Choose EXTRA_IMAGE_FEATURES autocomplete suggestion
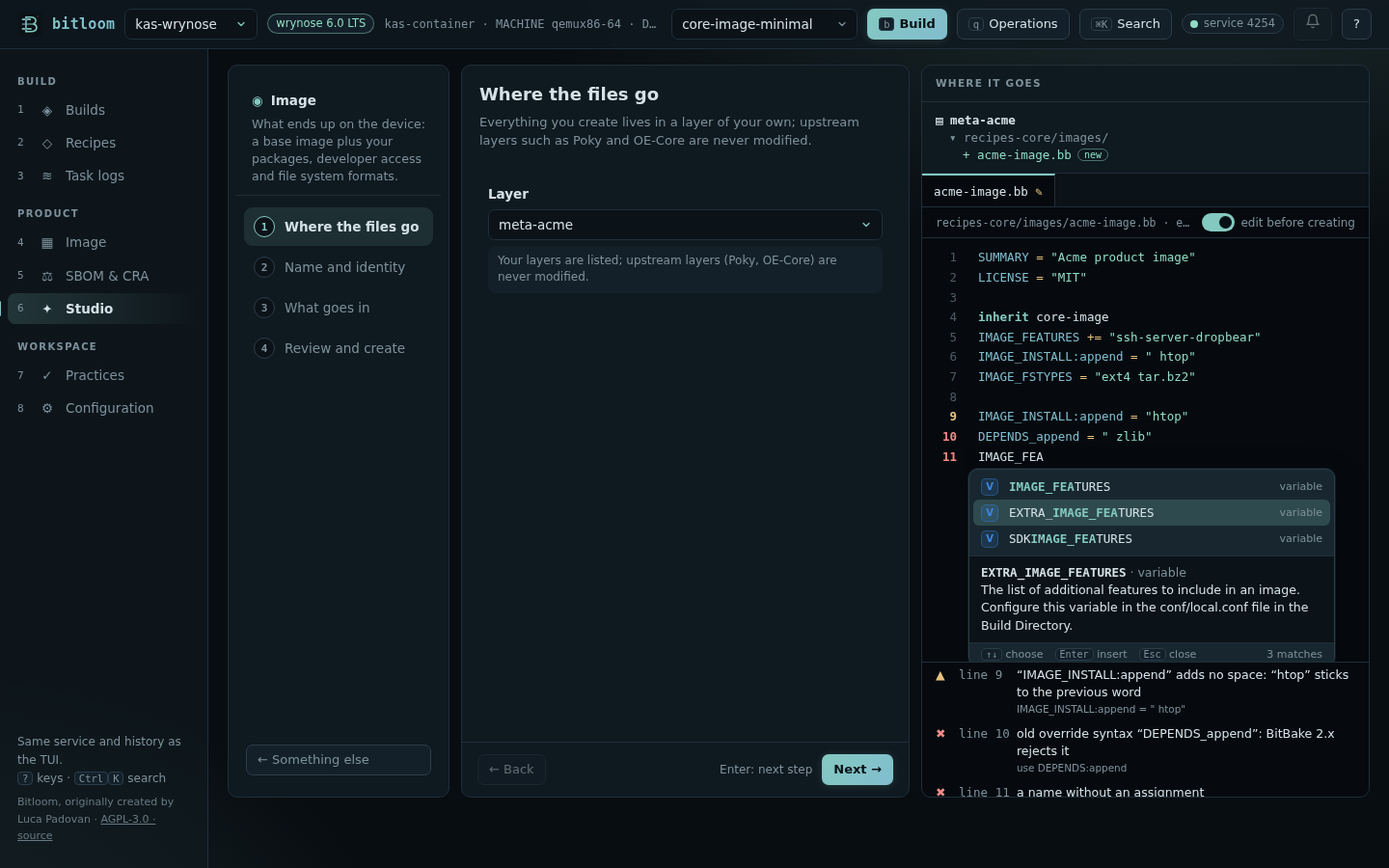The image size is (1389, 868). [1152, 513]
